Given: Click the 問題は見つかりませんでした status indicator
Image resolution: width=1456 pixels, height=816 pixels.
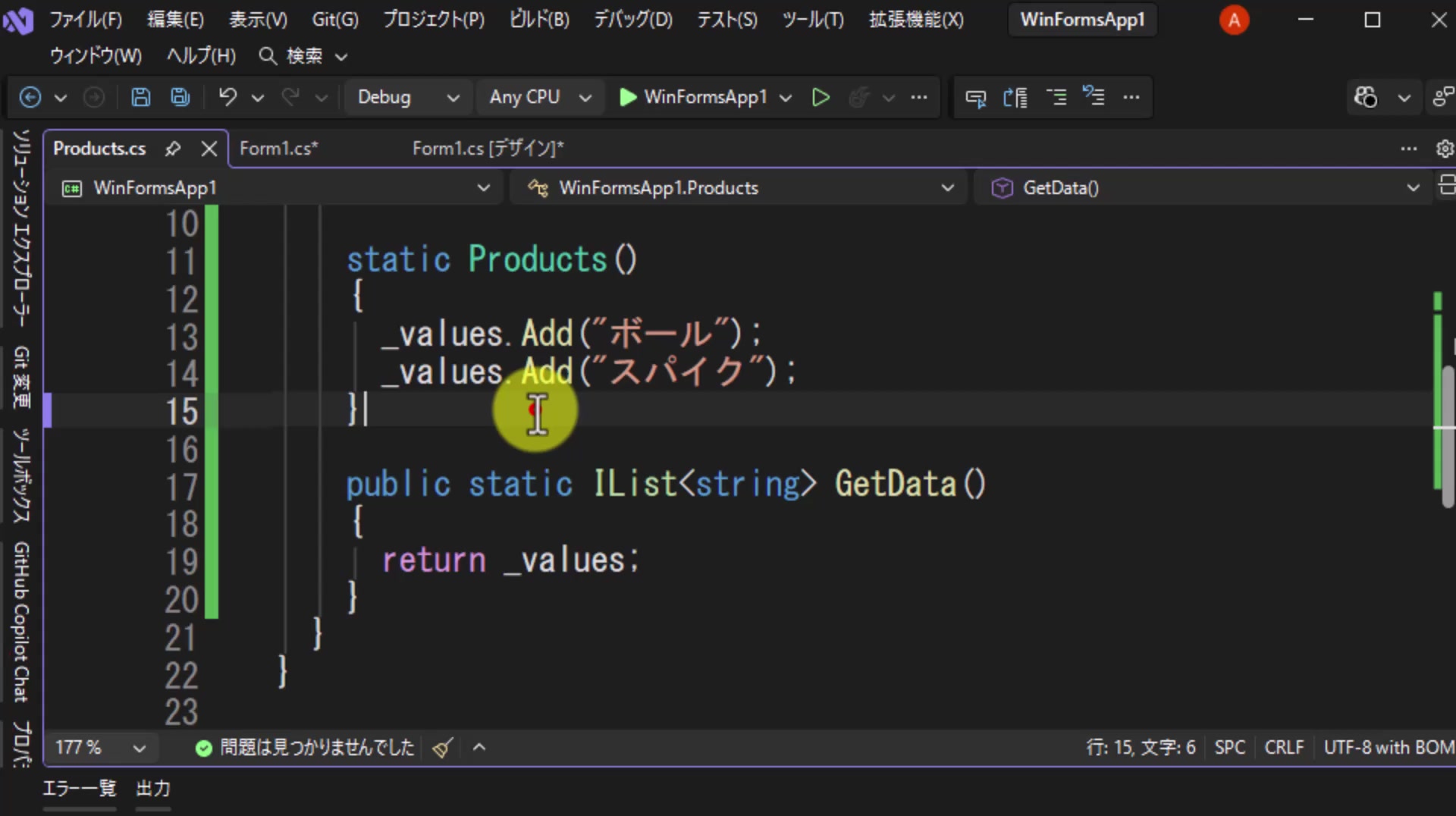Looking at the screenshot, I should [305, 748].
